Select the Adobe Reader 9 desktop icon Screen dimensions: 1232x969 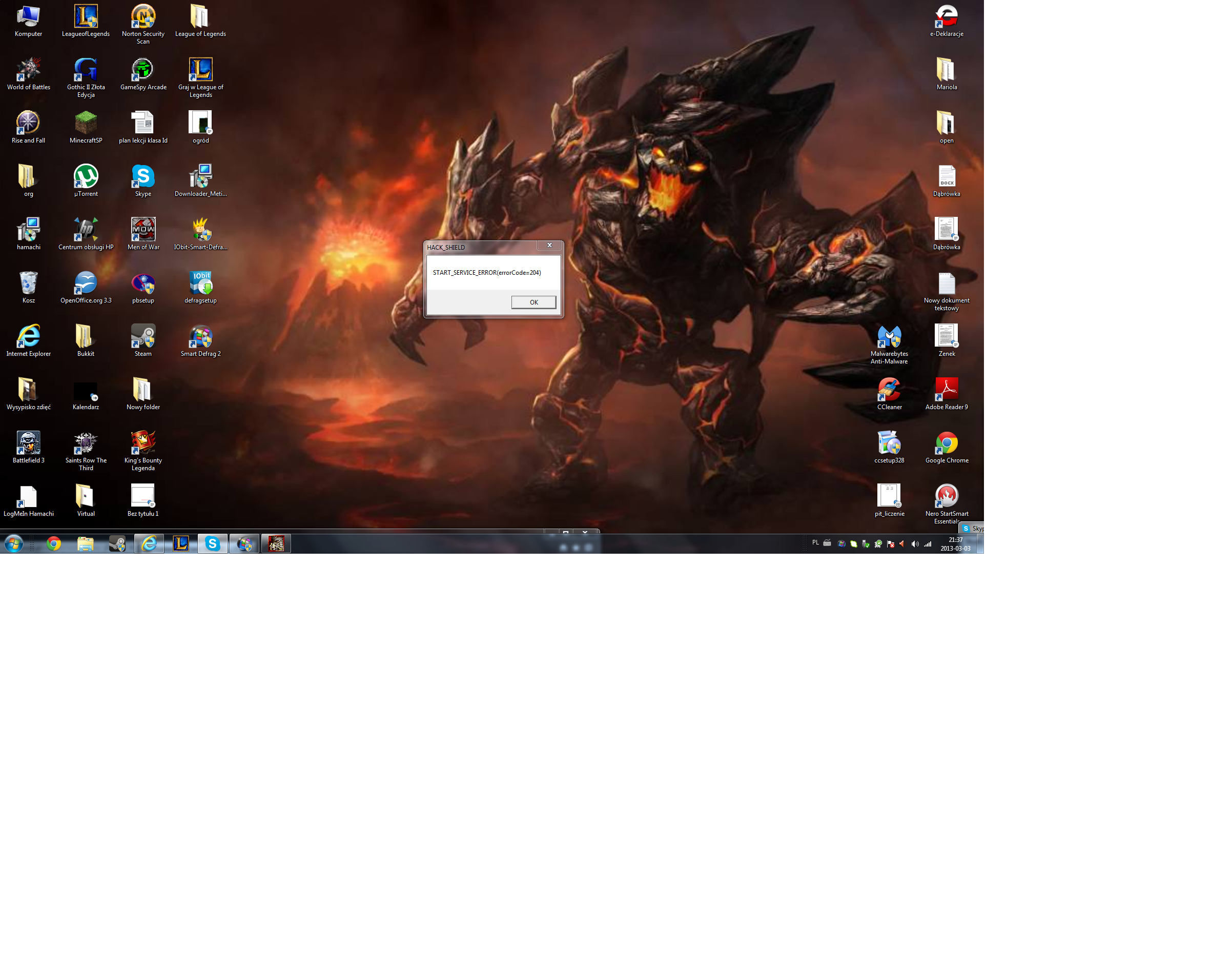946,394
